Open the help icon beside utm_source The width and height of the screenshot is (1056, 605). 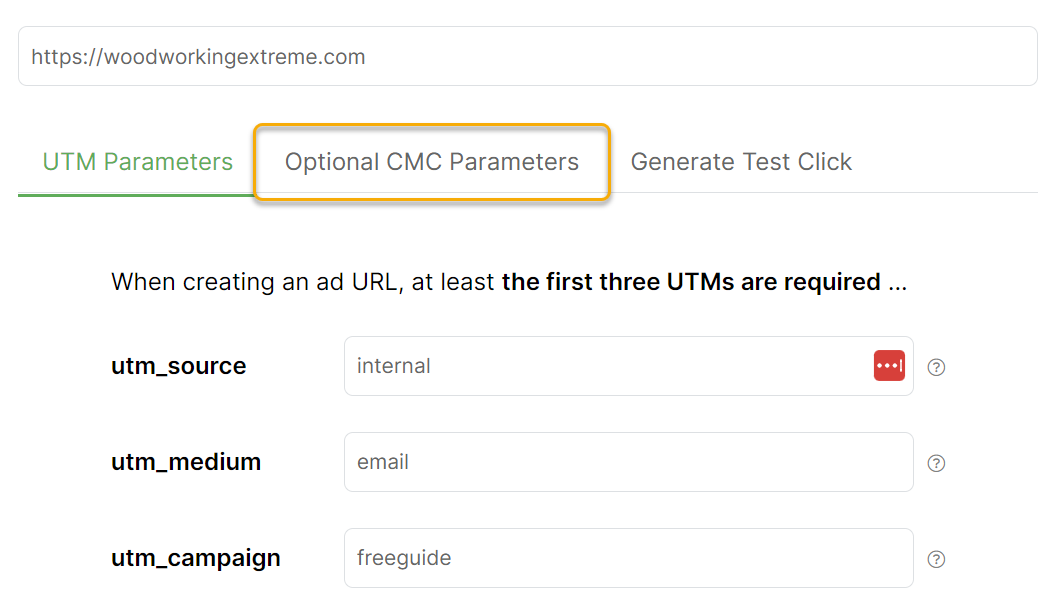(x=936, y=367)
